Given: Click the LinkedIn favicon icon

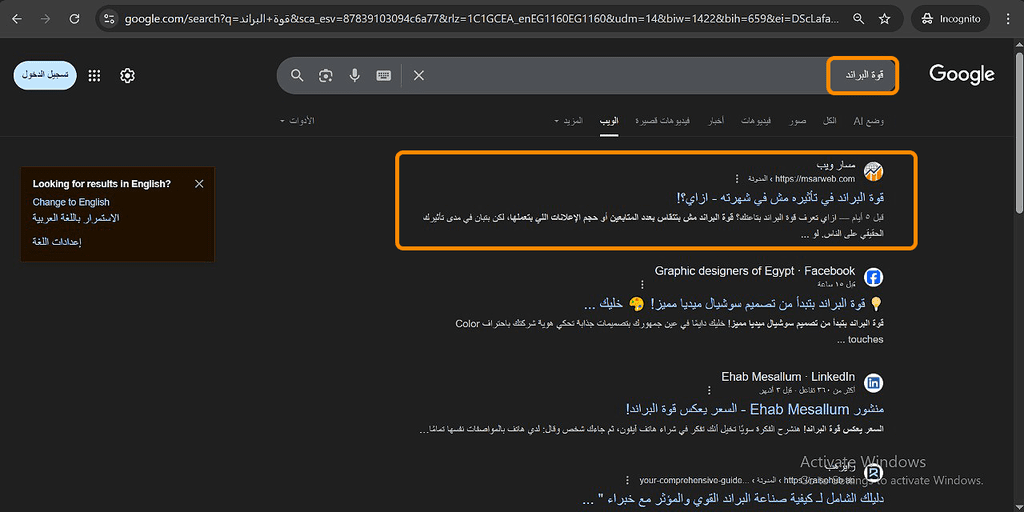Looking at the screenshot, I should coord(873,383).
